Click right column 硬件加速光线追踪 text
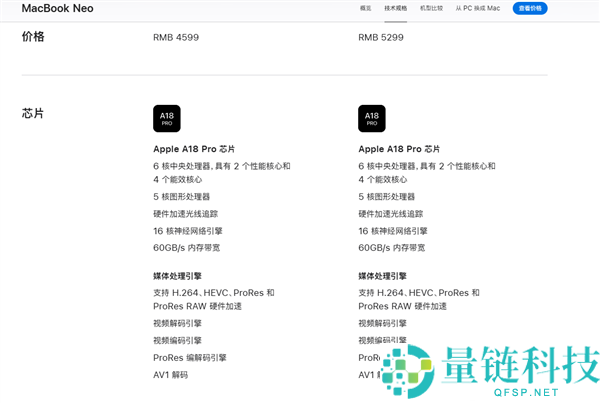This screenshot has height=403, width=600. point(391,214)
